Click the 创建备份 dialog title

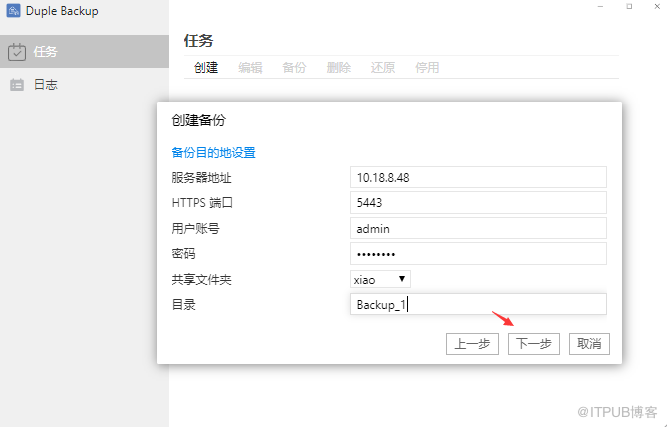199,120
